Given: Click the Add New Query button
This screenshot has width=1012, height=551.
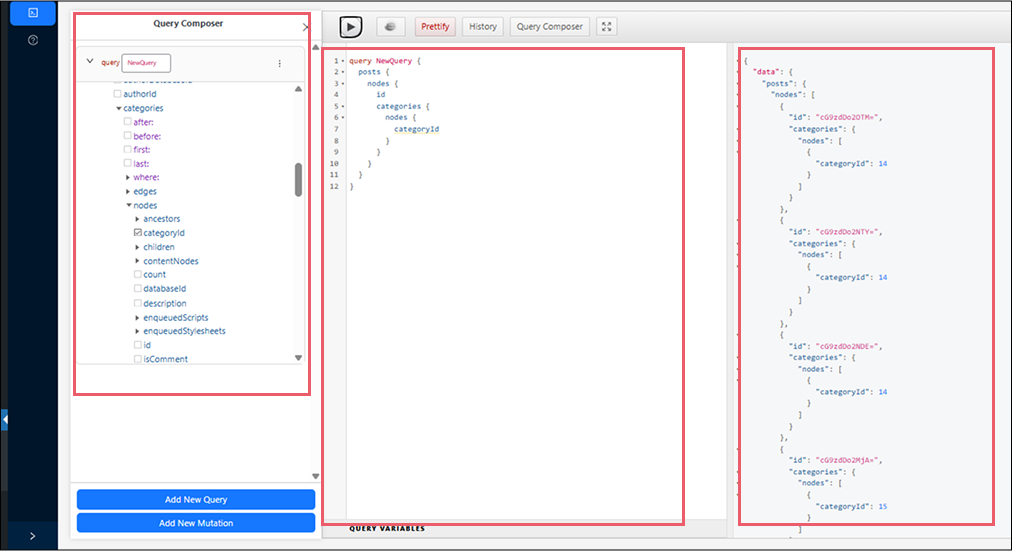Looking at the screenshot, I should 196,499.
